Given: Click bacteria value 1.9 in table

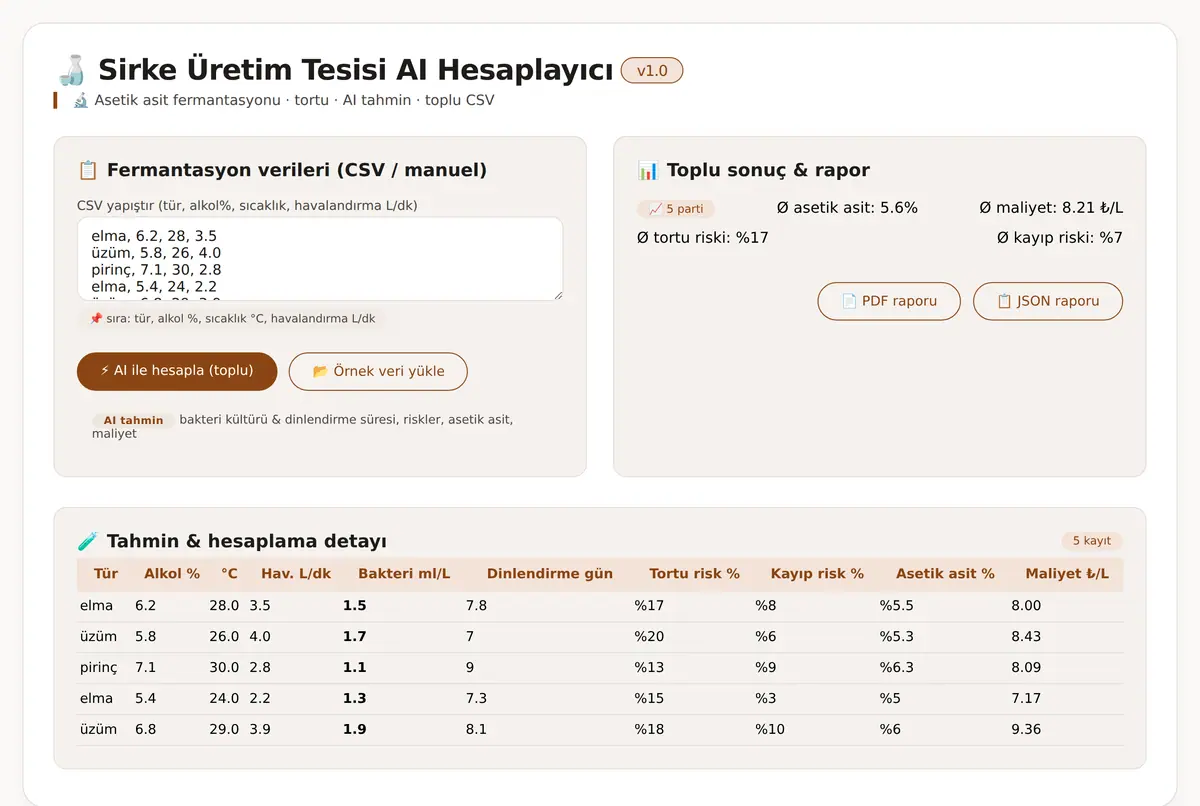Looking at the screenshot, I should click(355, 730).
